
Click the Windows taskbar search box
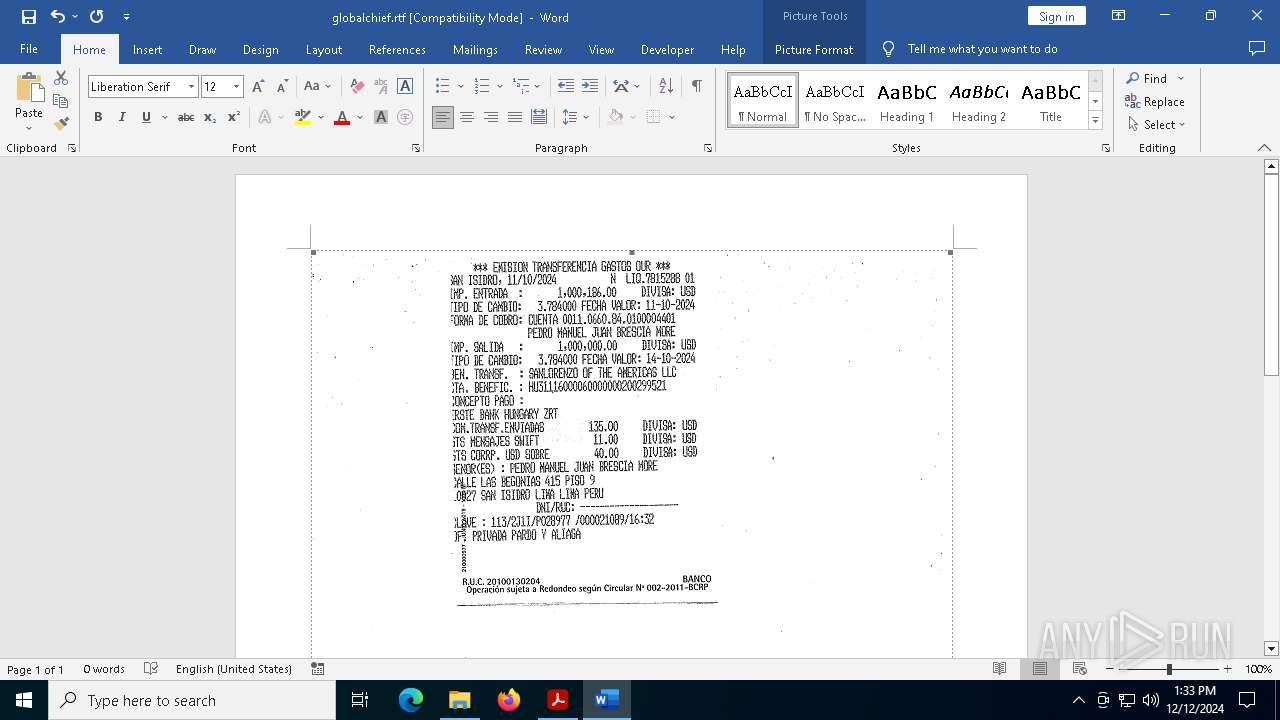click(x=192, y=700)
